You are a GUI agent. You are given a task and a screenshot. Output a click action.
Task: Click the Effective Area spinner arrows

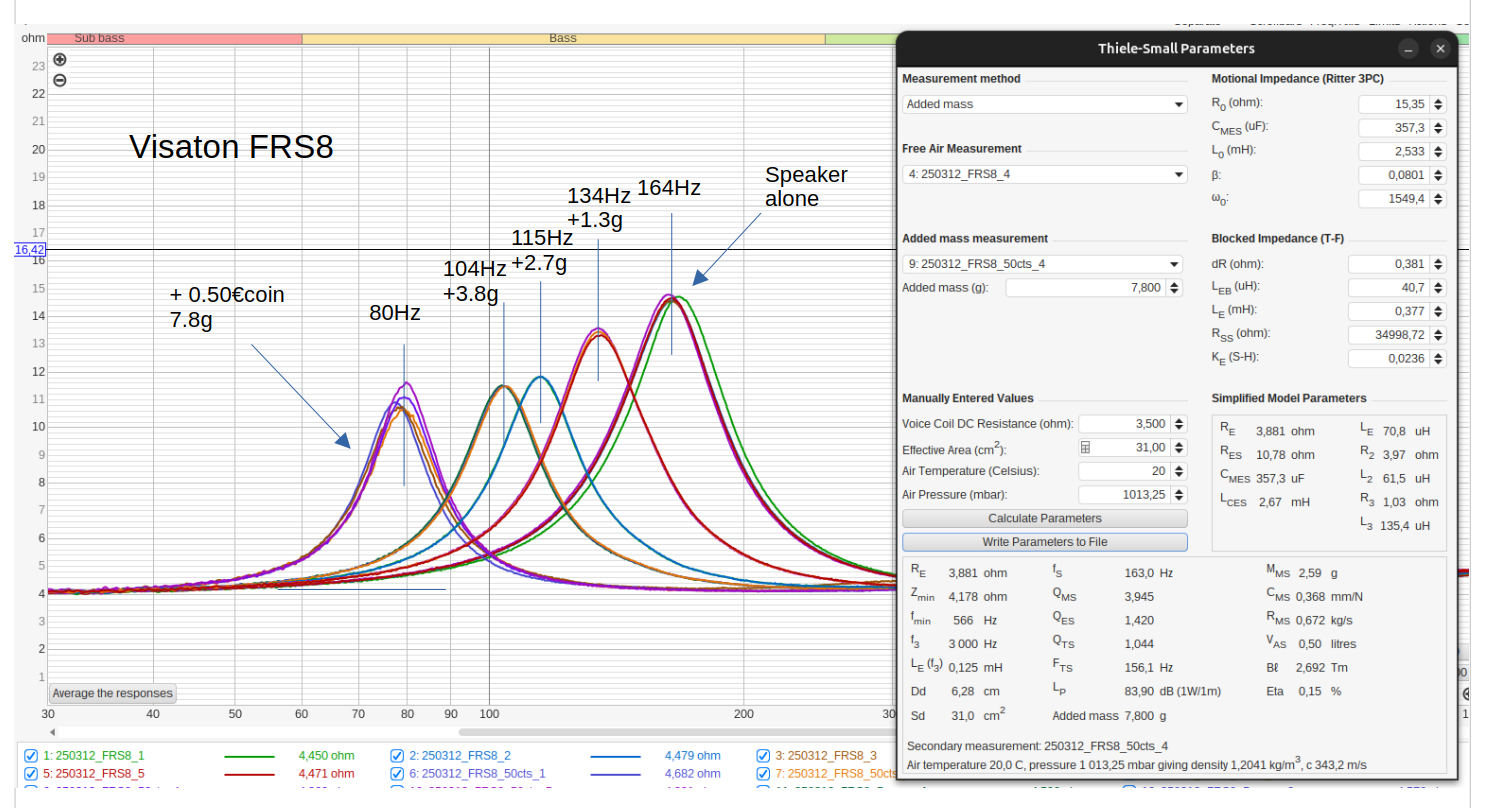point(1178,447)
